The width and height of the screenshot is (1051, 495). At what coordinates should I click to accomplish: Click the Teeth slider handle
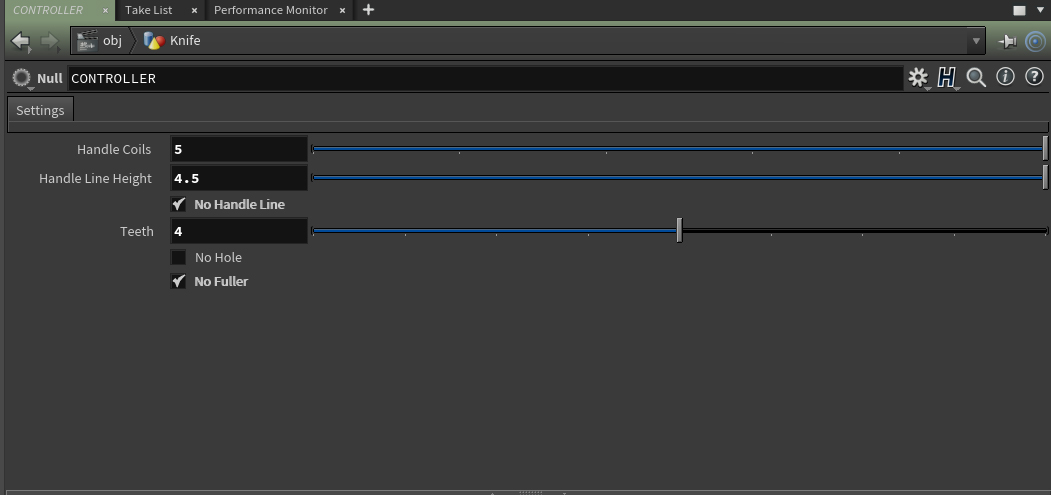click(679, 231)
